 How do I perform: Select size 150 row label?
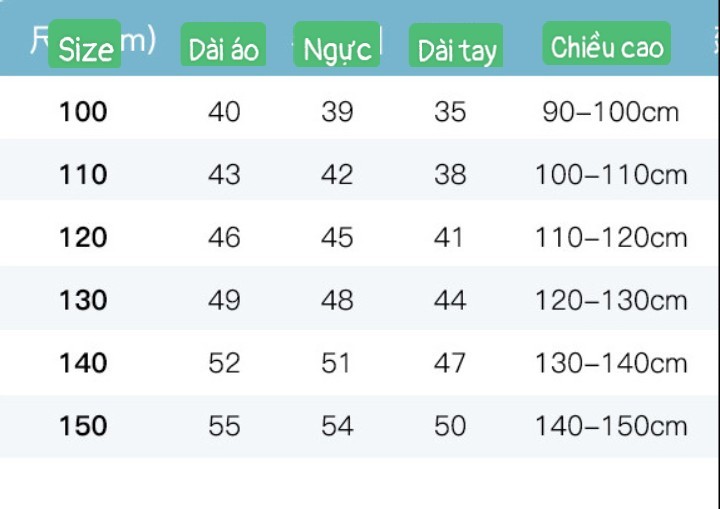(83, 426)
